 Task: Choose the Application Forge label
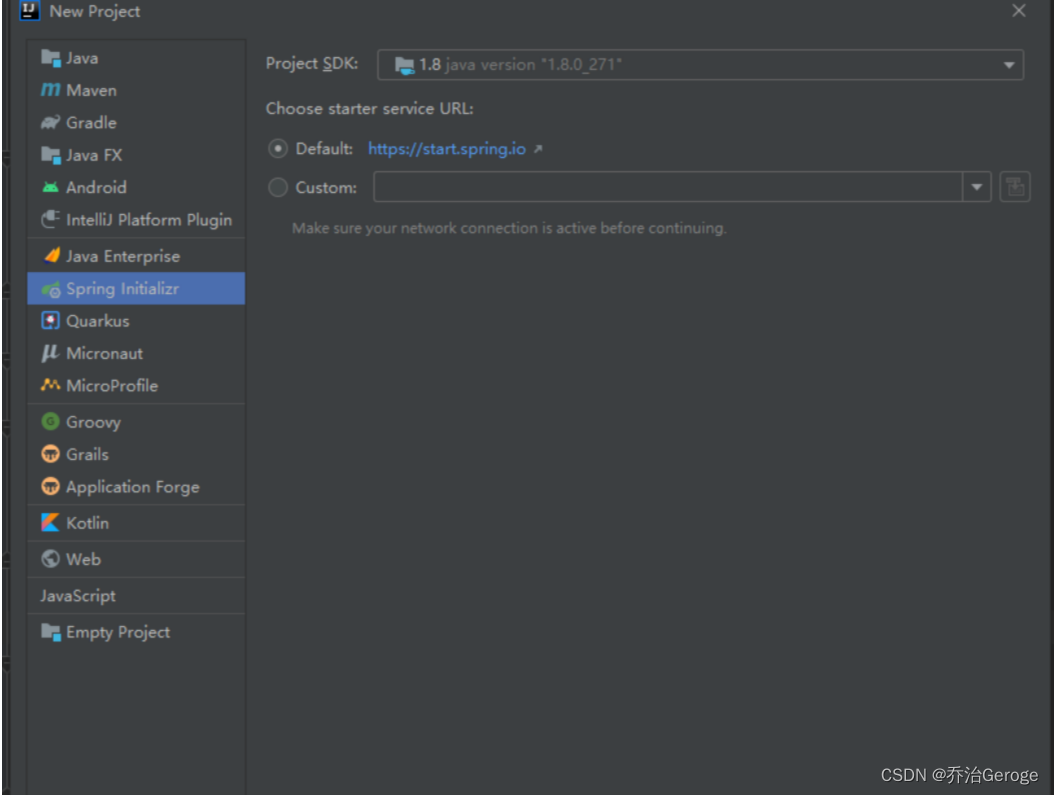132,487
